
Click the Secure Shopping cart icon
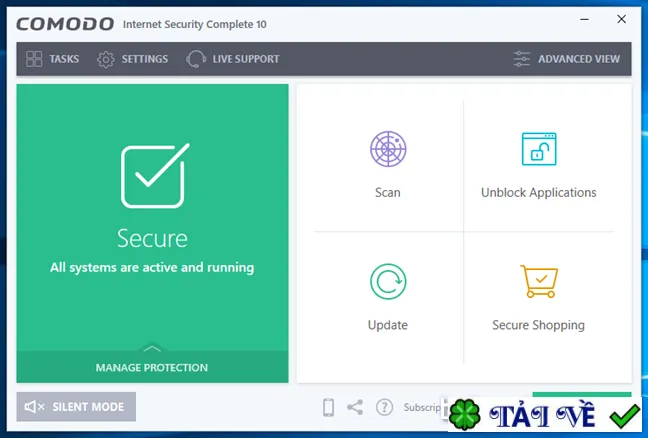(539, 281)
